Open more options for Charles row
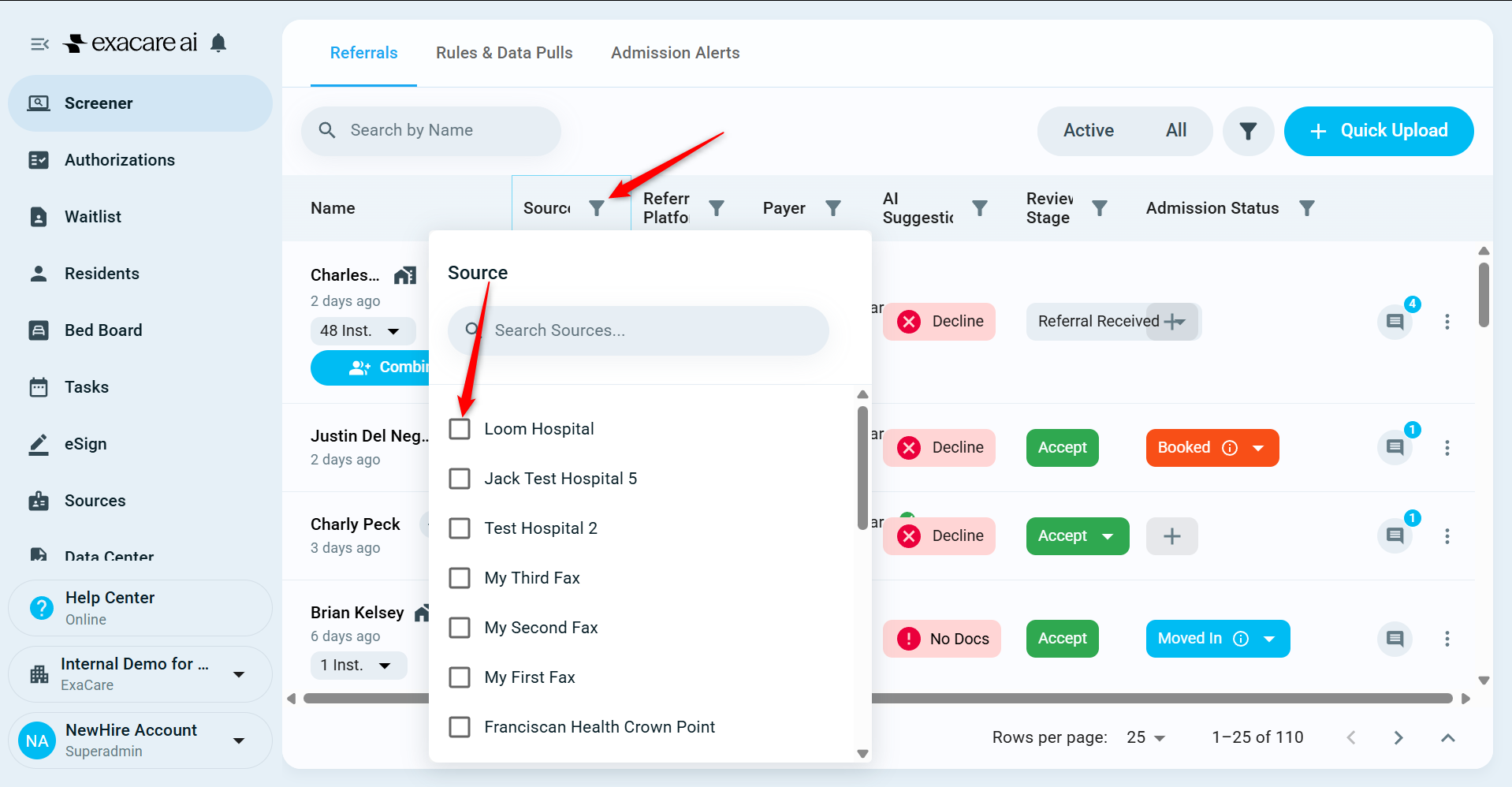This screenshot has height=787, width=1512. click(1447, 322)
